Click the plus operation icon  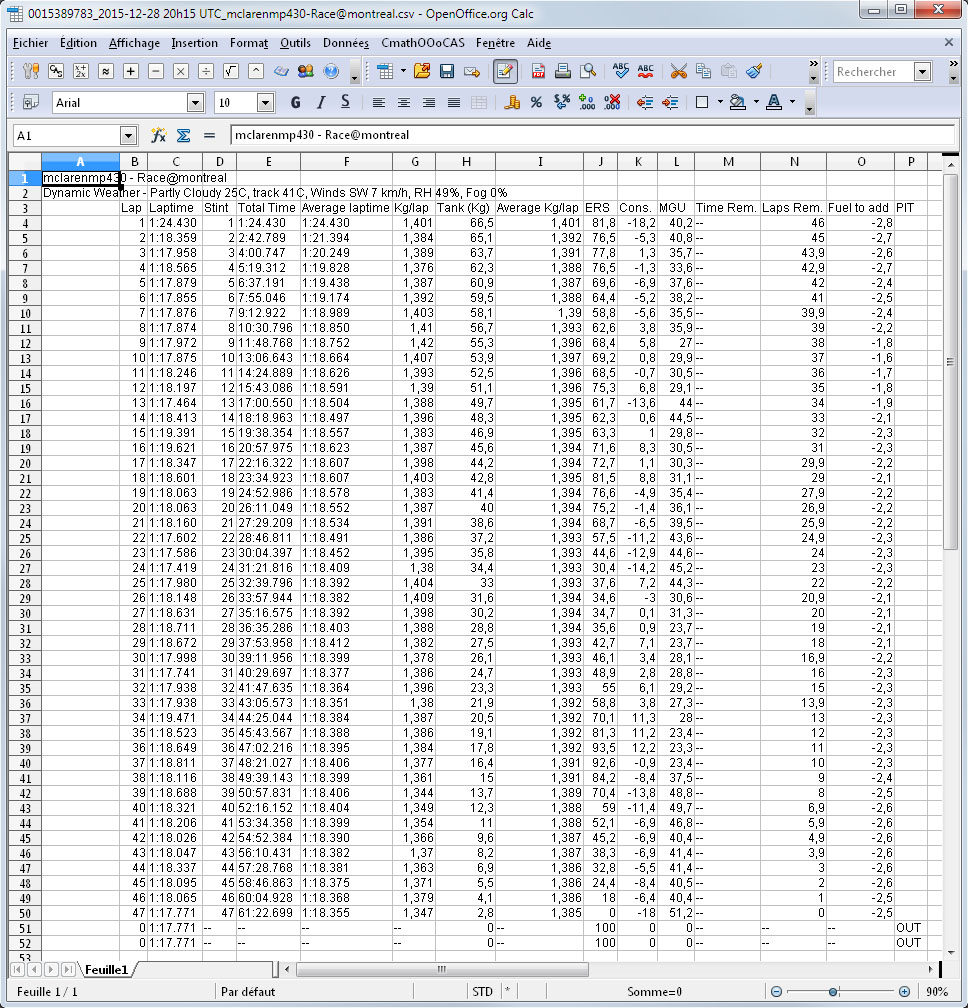click(130, 71)
